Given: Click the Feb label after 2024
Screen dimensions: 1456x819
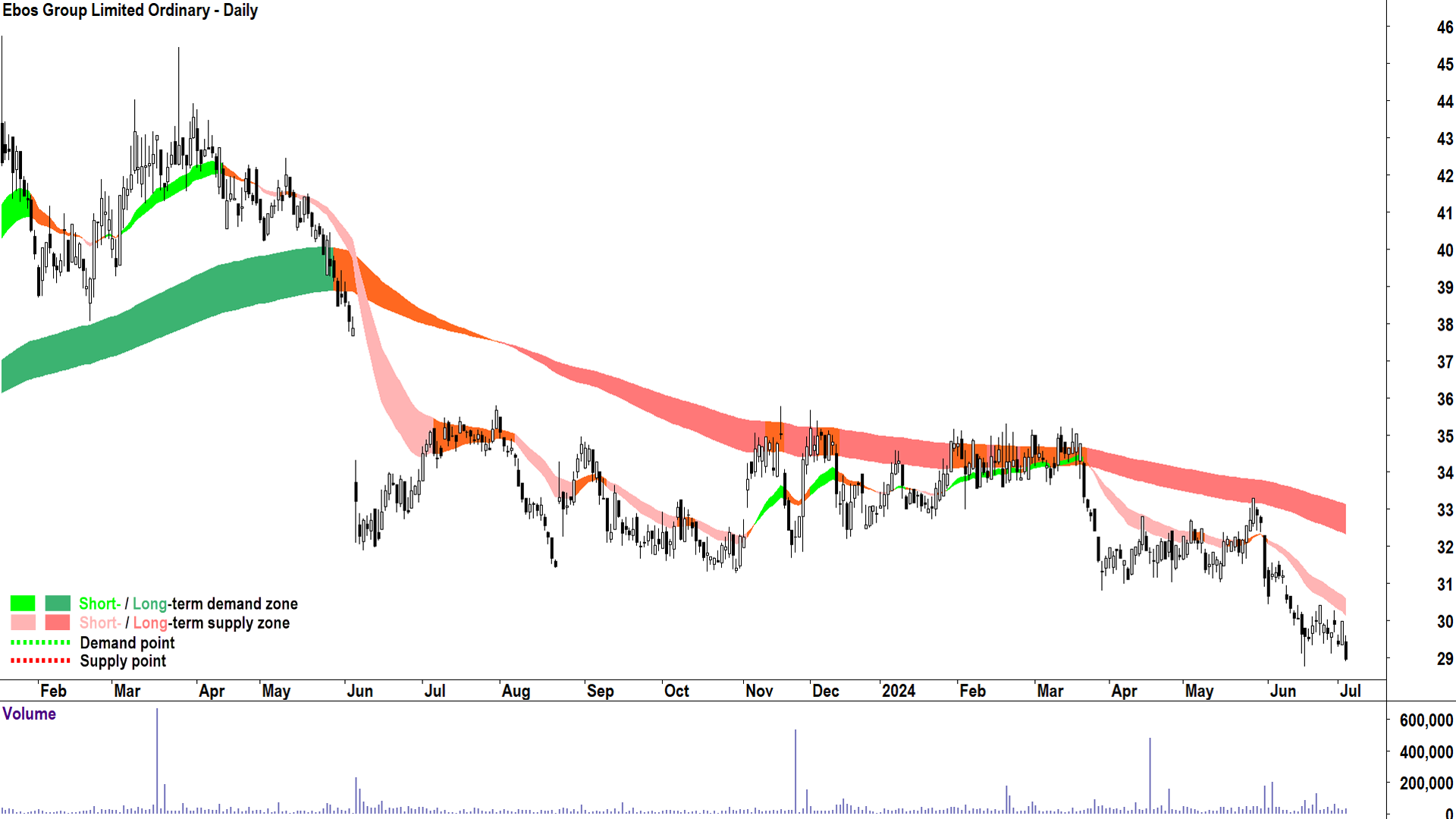Looking at the screenshot, I should [x=972, y=691].
